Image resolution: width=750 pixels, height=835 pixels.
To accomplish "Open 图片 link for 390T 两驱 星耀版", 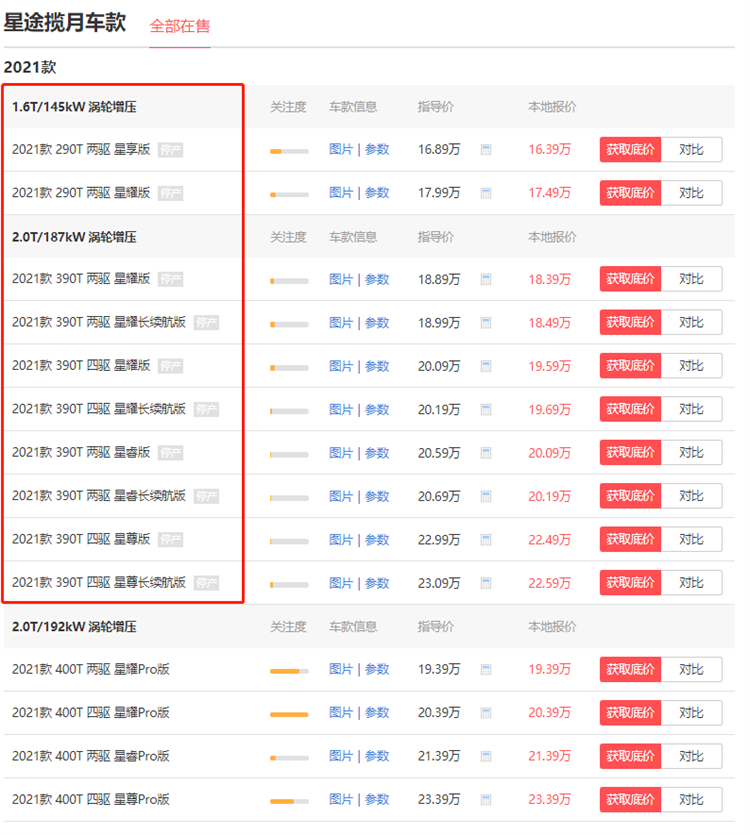I will 341,279.
